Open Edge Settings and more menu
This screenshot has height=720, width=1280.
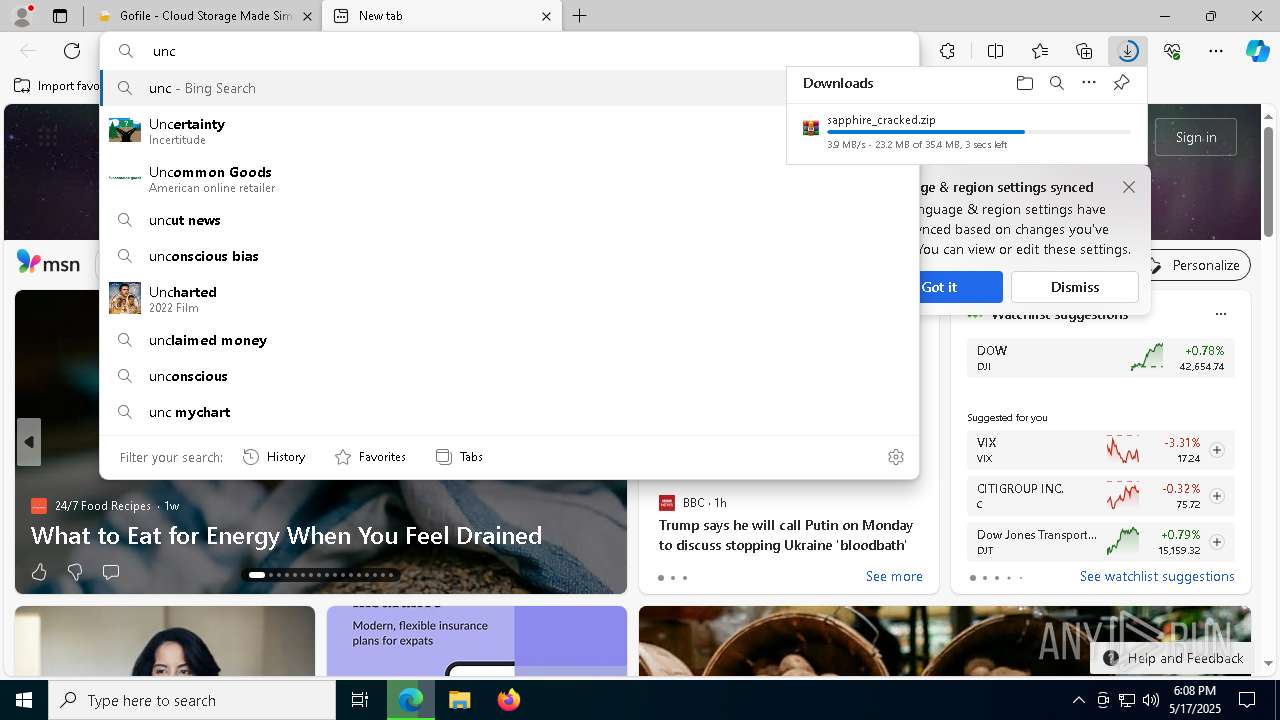[1216, 51]
